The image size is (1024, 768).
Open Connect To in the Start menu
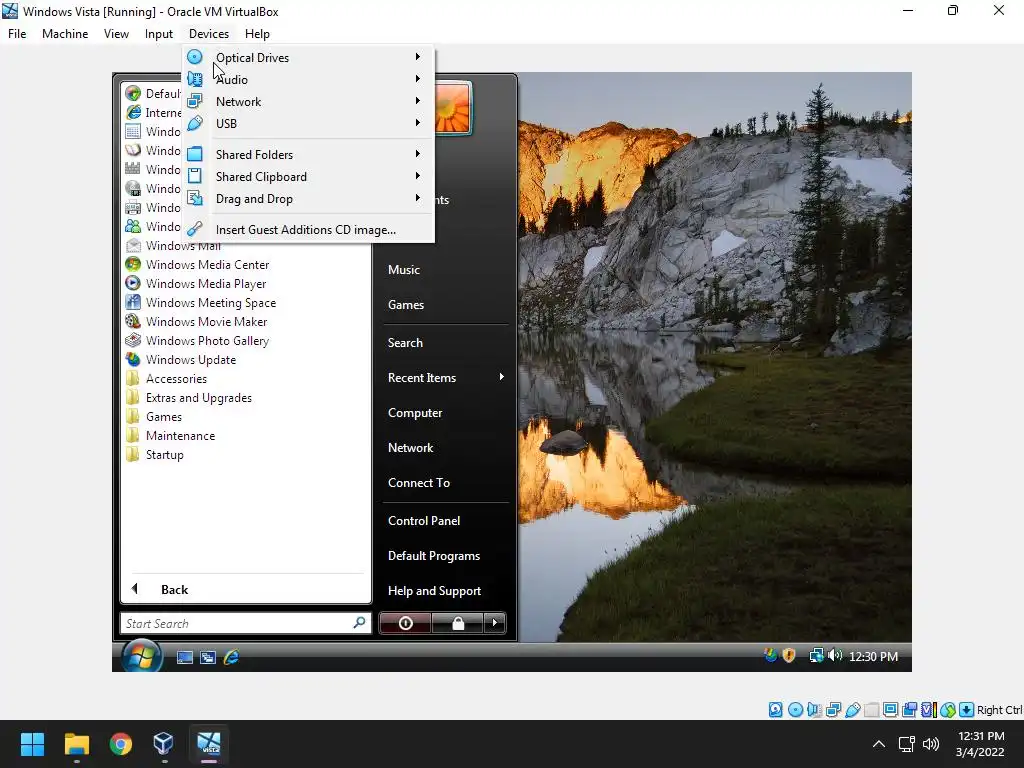[x=419, y=483]
